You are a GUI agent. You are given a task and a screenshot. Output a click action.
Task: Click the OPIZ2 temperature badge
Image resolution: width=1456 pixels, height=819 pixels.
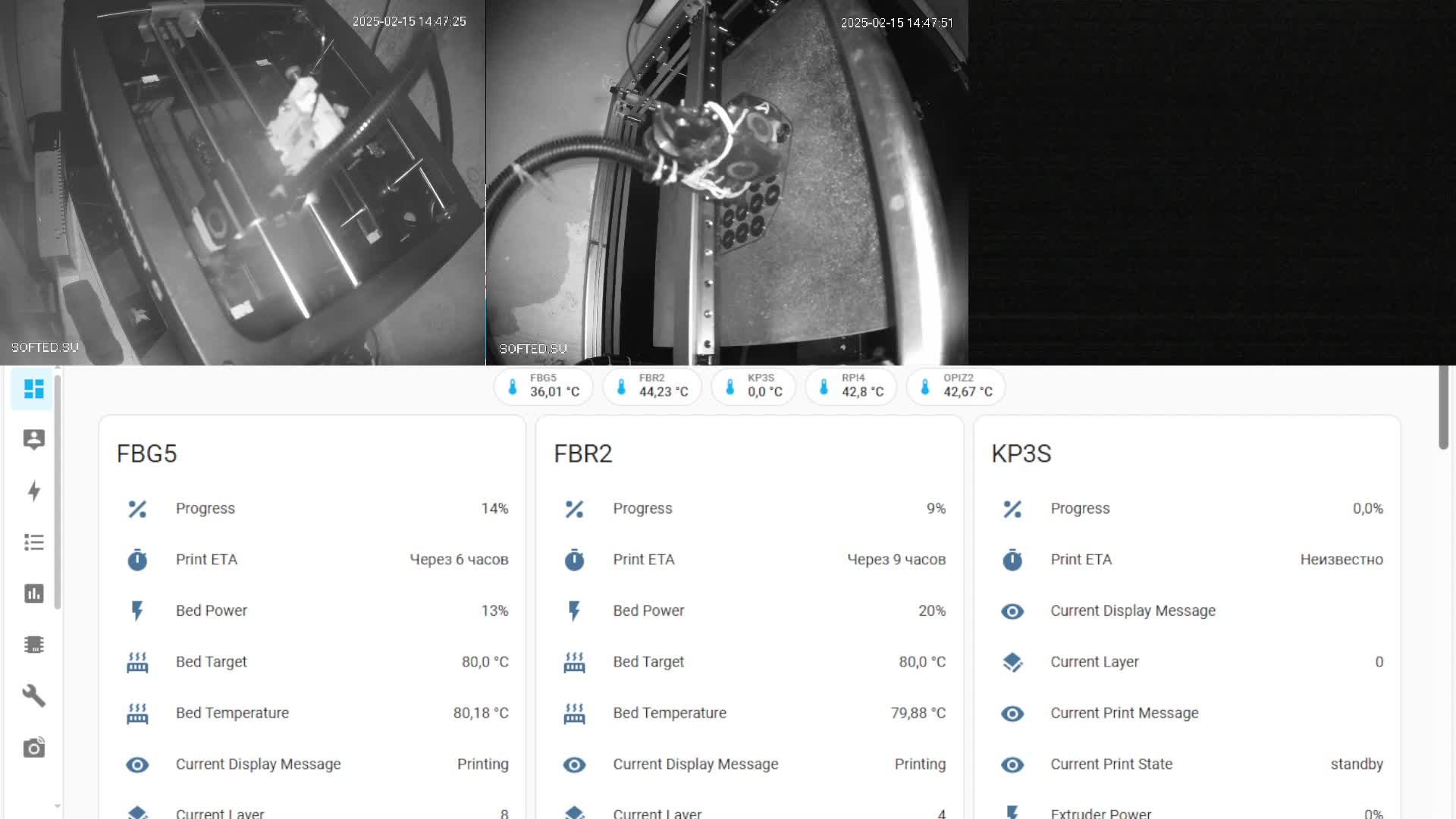[x=955, y=387]
